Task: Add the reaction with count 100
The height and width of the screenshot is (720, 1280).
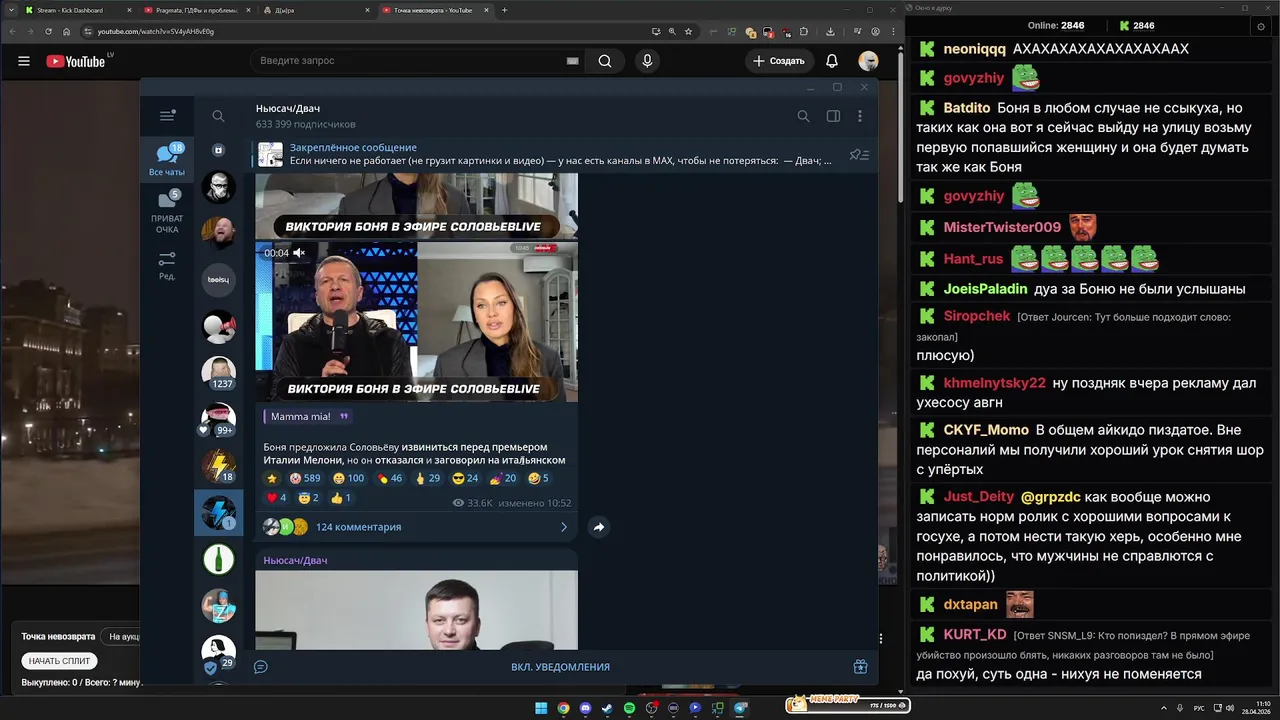Action: coord(348,478)
